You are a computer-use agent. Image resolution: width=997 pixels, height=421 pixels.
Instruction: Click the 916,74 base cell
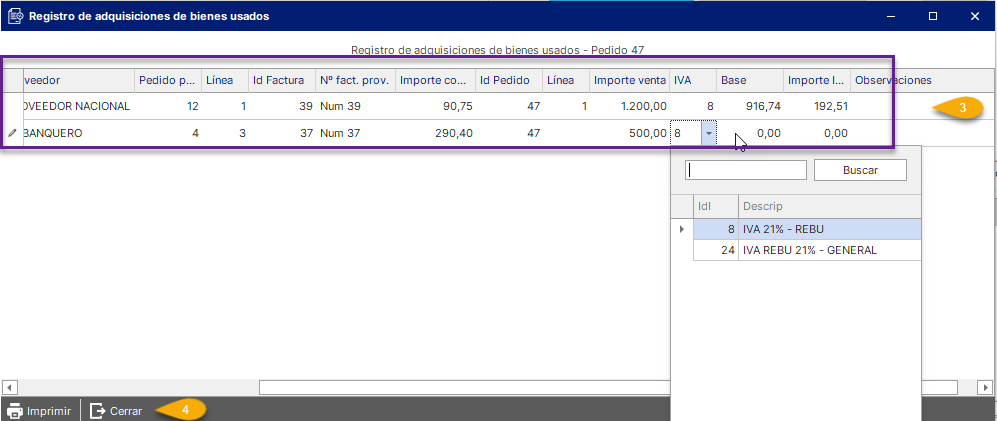click(750, 106)
